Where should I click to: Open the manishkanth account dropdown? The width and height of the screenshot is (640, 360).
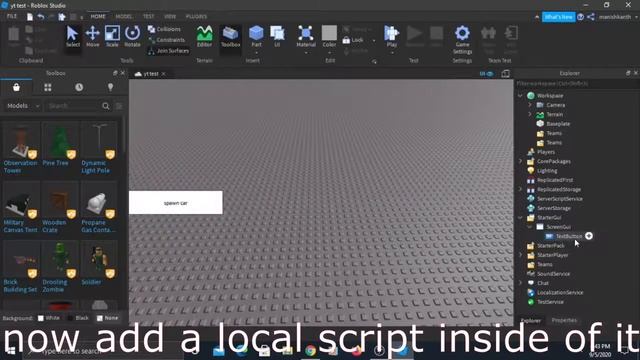click(x=618, y=17)
